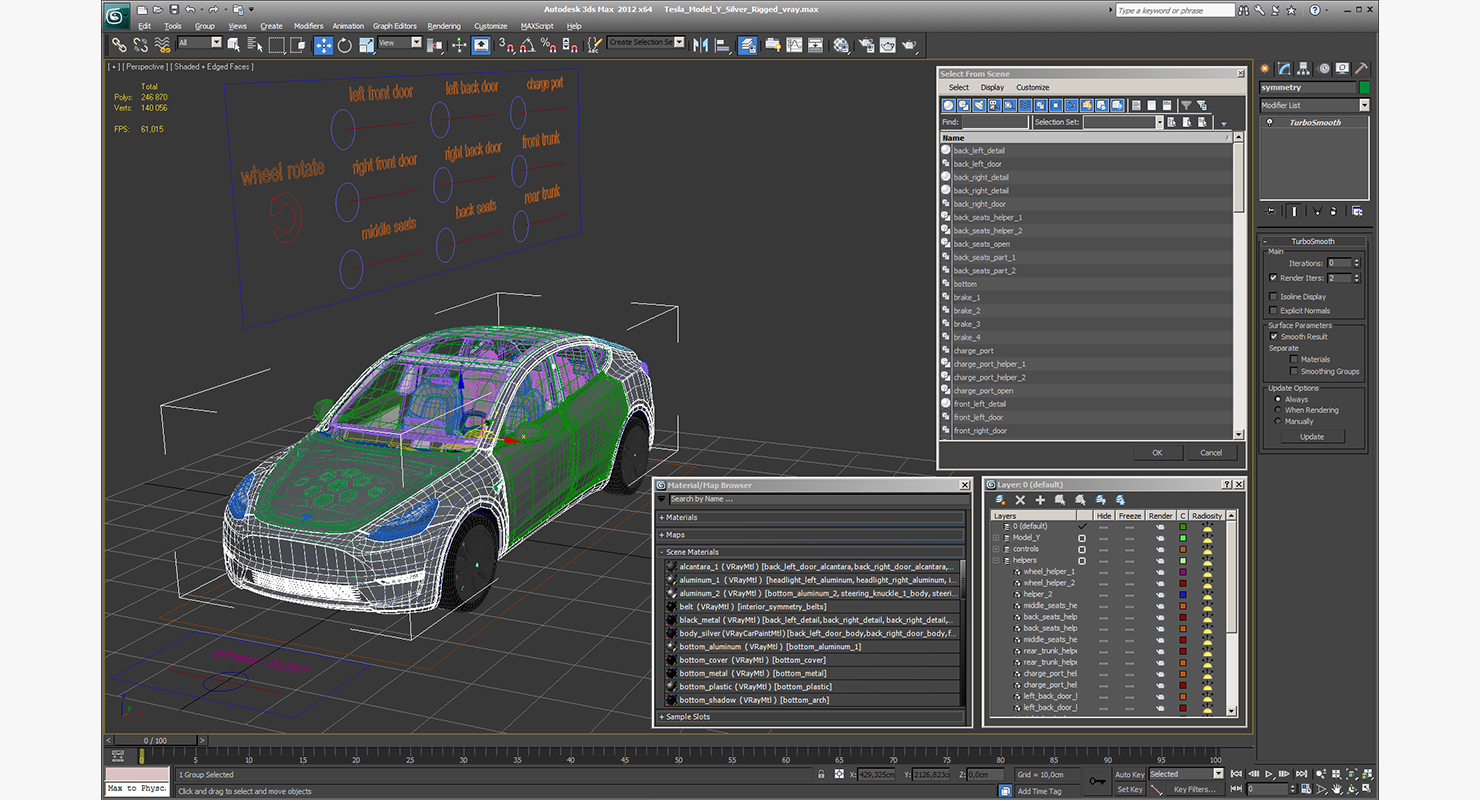Toggle the Render Iters checkbox

pyautogui.click(x=1273, y=278)
